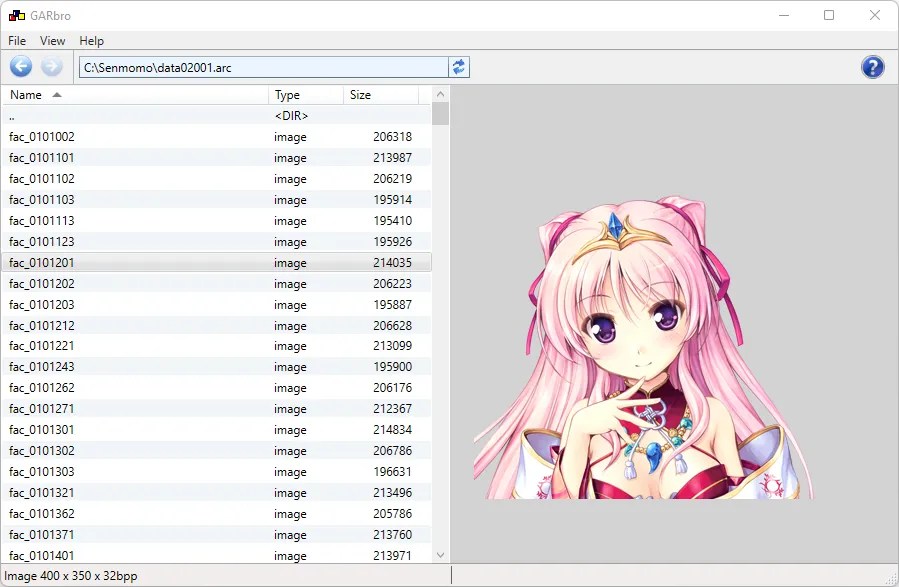Select file fac_0101301
899x587 pixels.
(217, 430)
